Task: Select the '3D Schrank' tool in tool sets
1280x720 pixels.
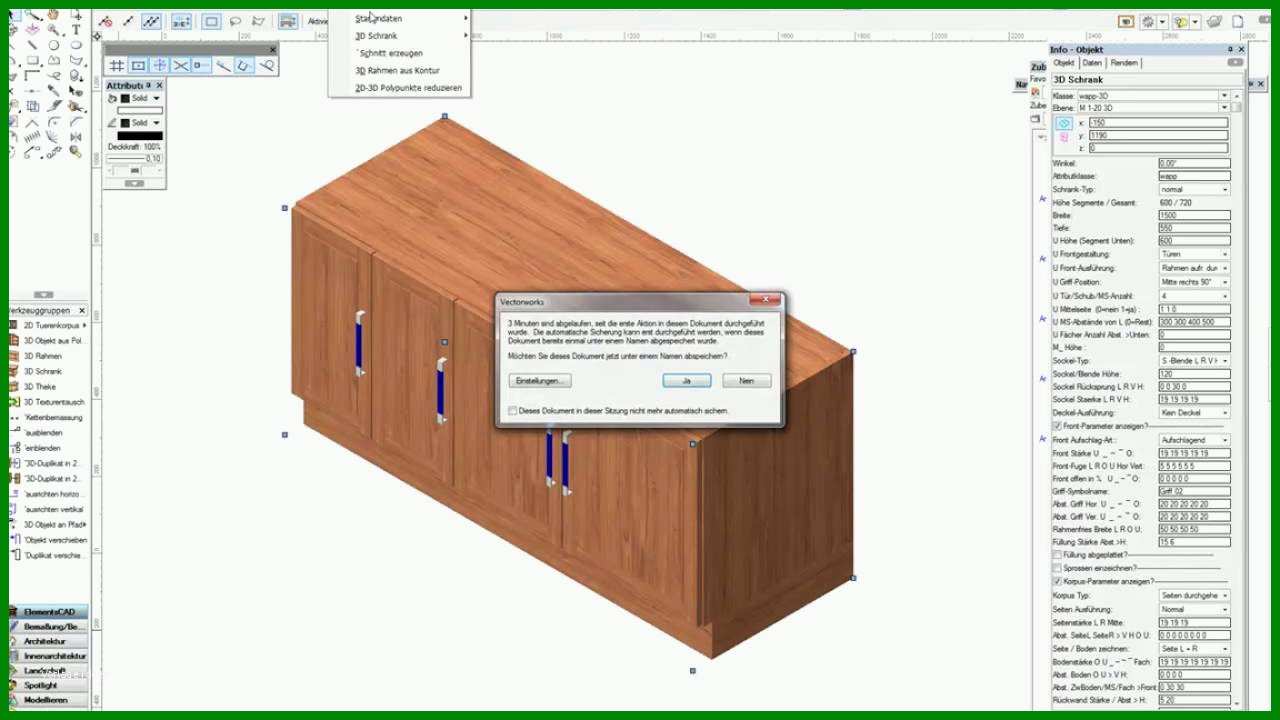Action: 43,371
